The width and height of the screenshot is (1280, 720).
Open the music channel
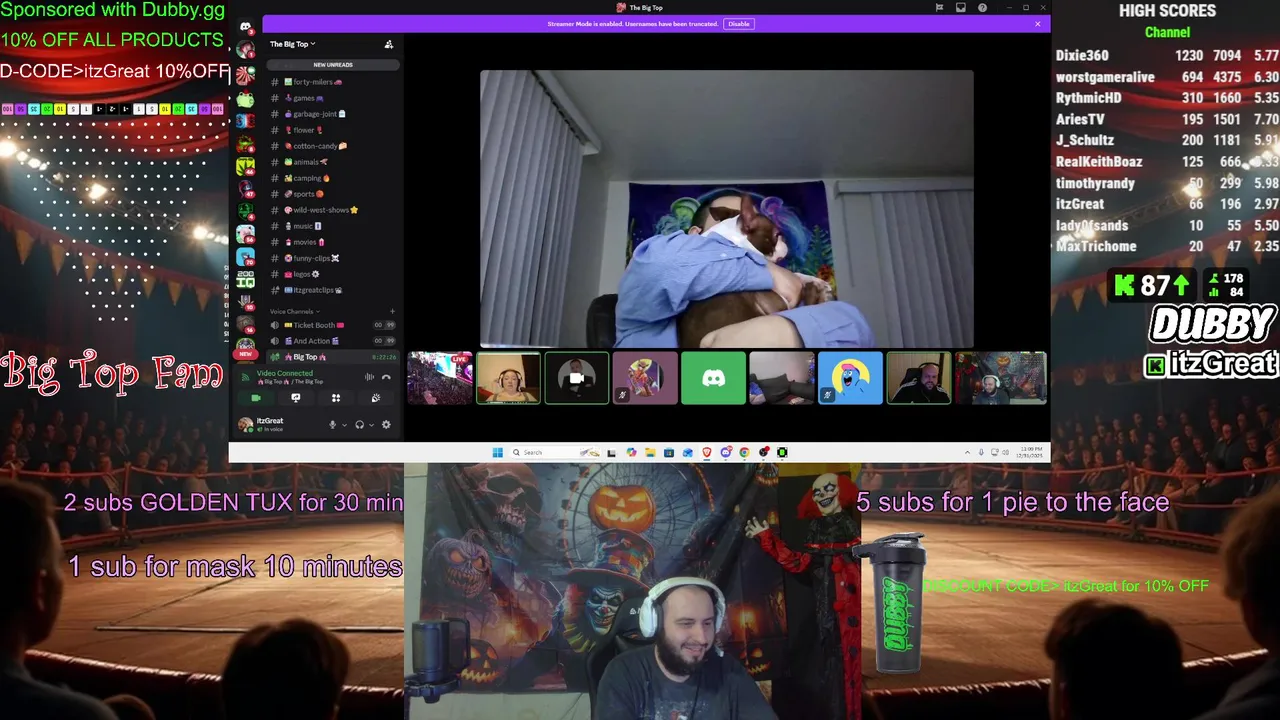click(334, 226)
